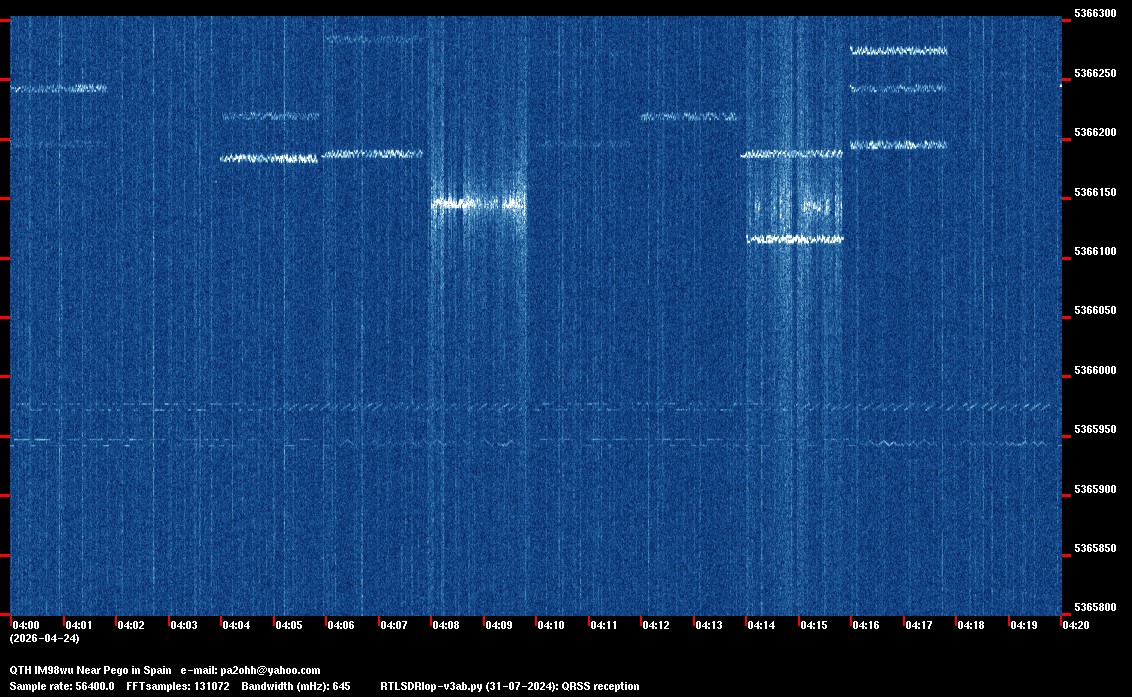Select the 04:10 time tick label
The width and height of the screenshot is (1132, 697).
coord(551,625)
